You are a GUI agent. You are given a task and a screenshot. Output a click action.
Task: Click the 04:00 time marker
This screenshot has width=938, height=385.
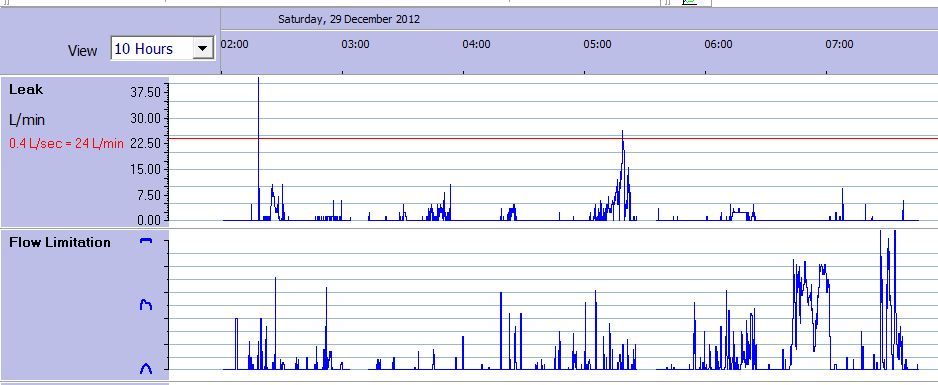(x=476, y=44)
